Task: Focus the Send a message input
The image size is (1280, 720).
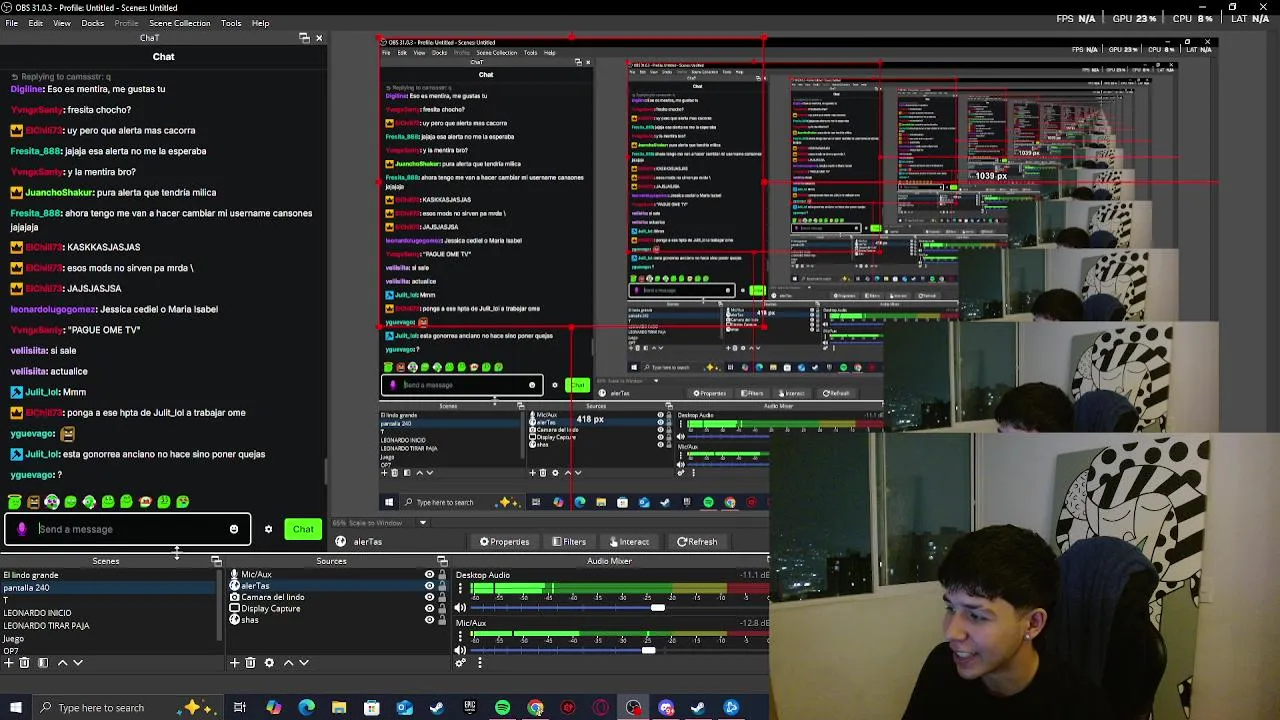Action: pos(127,529)
